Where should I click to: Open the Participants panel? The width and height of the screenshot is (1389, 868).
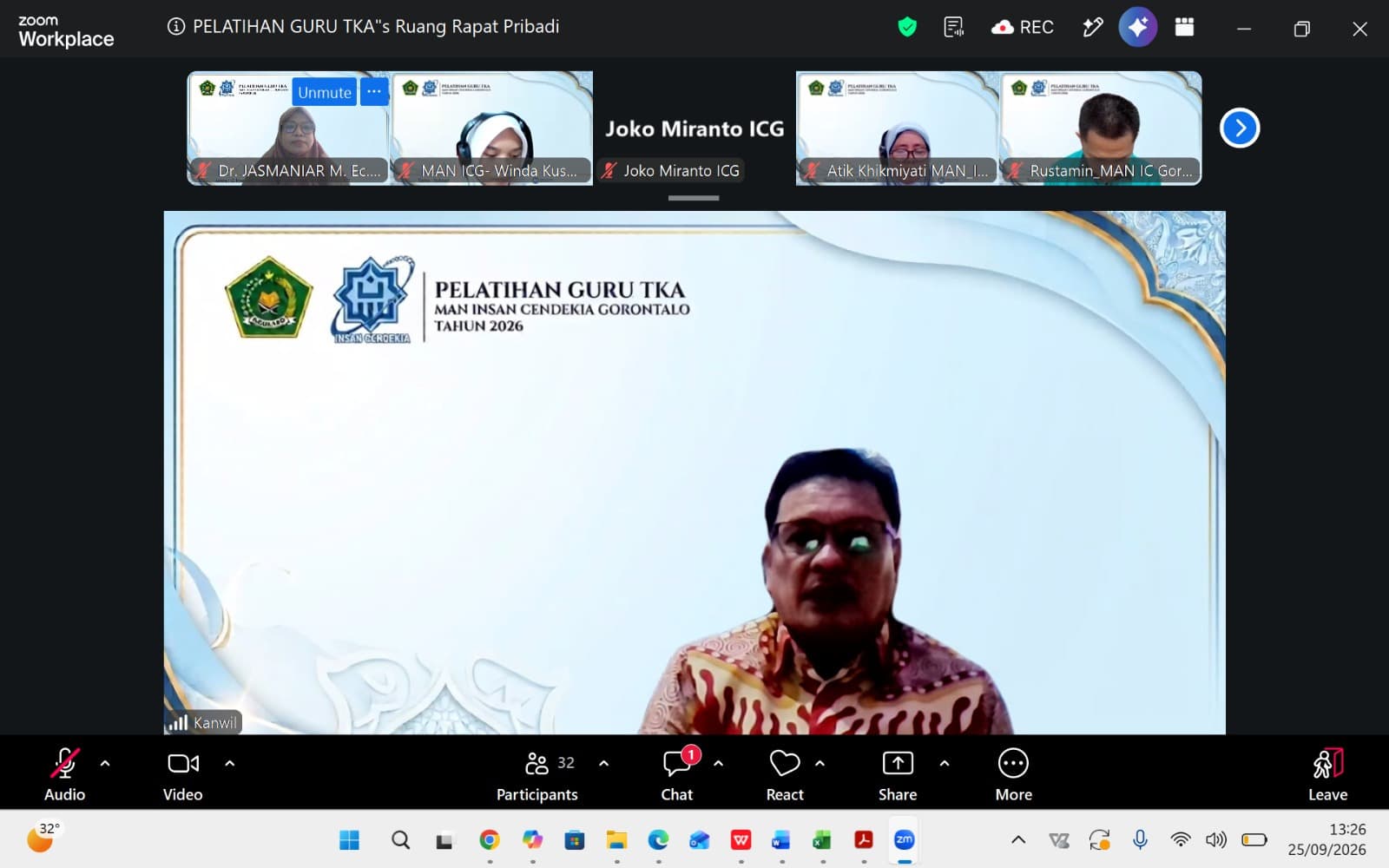click(537, 773)
